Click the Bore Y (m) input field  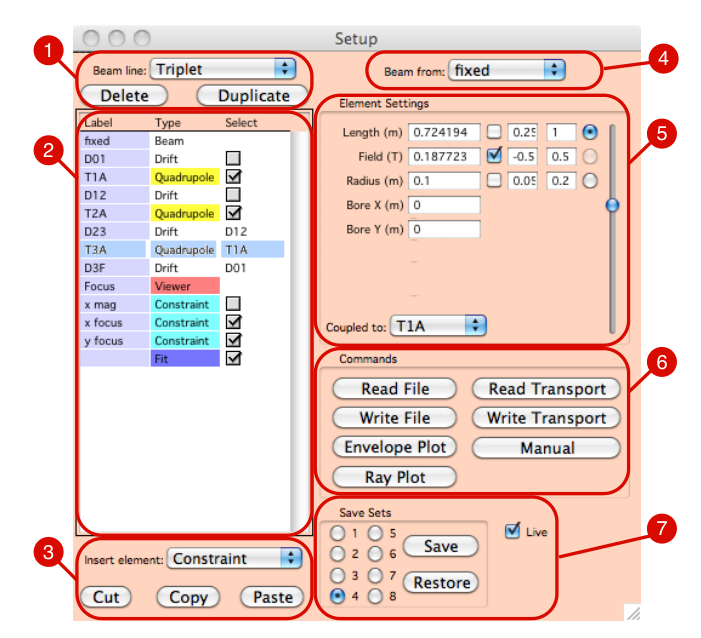(x=444, y=229)
